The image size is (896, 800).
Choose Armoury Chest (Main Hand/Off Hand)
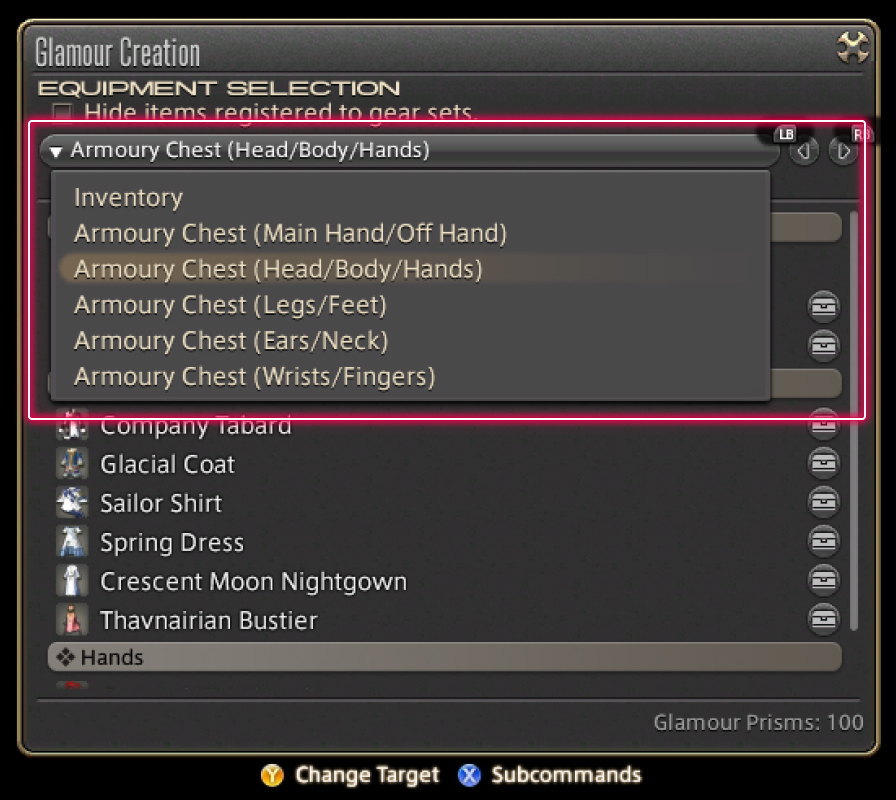pos(290,234)
